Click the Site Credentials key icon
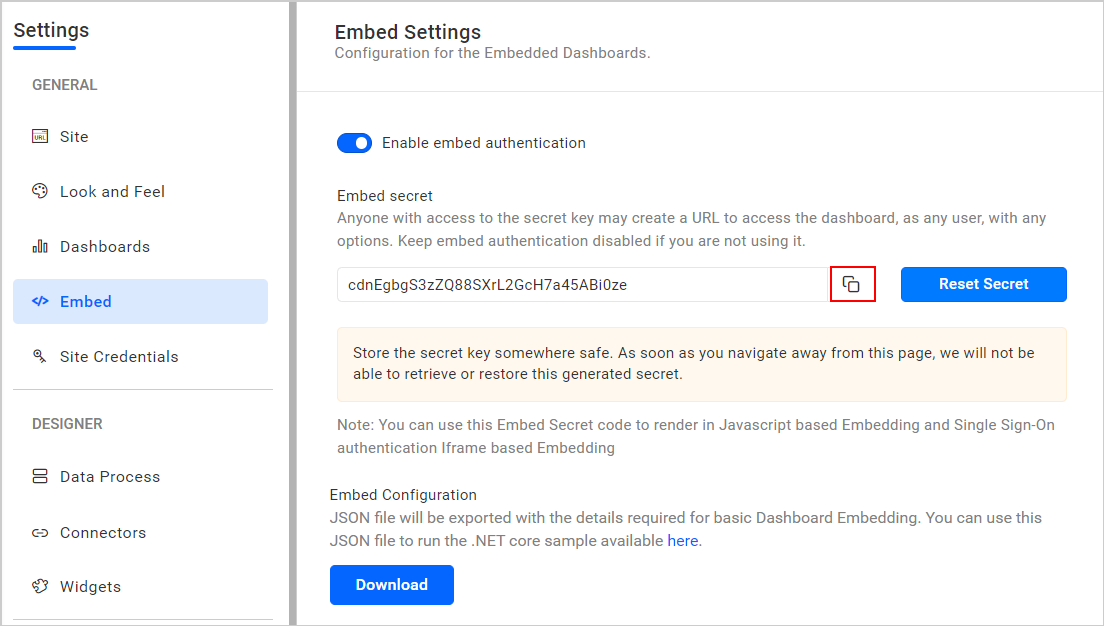Image resolution: width=1104 pixels, height=626 pixels. coord(40,356)
